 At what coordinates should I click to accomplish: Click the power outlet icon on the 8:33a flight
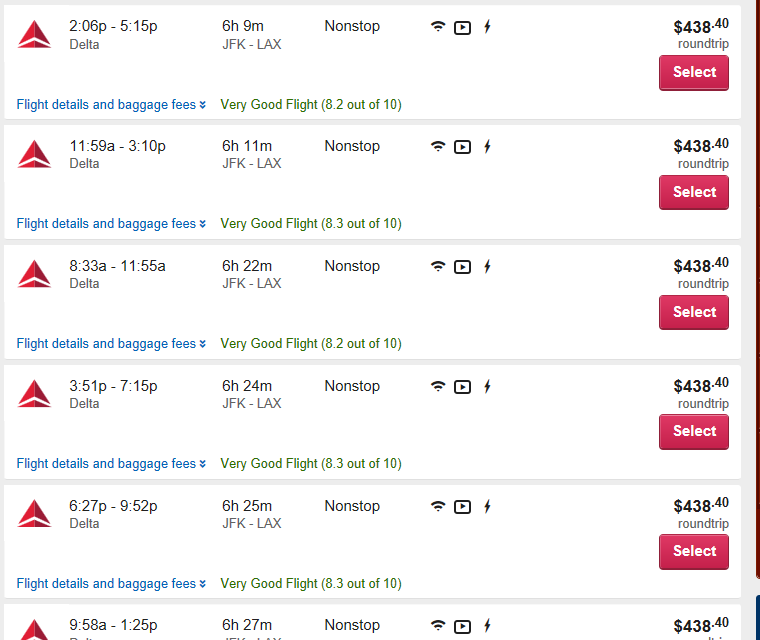tap(487, 266)
